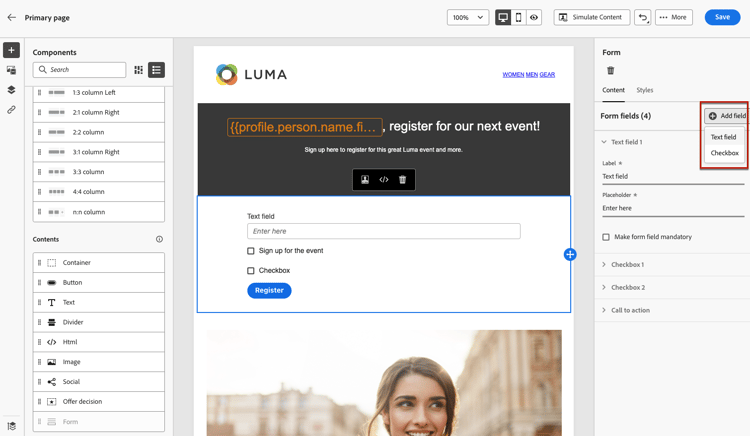This screenshot has height=436, width=750.
Task: Switch components to list view
Action: click(156, 70)
